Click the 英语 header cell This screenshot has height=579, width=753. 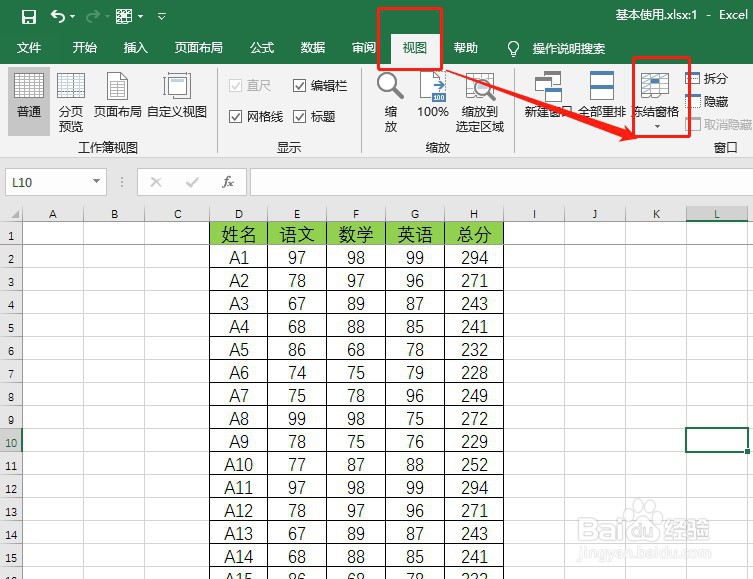click(415, 234)
